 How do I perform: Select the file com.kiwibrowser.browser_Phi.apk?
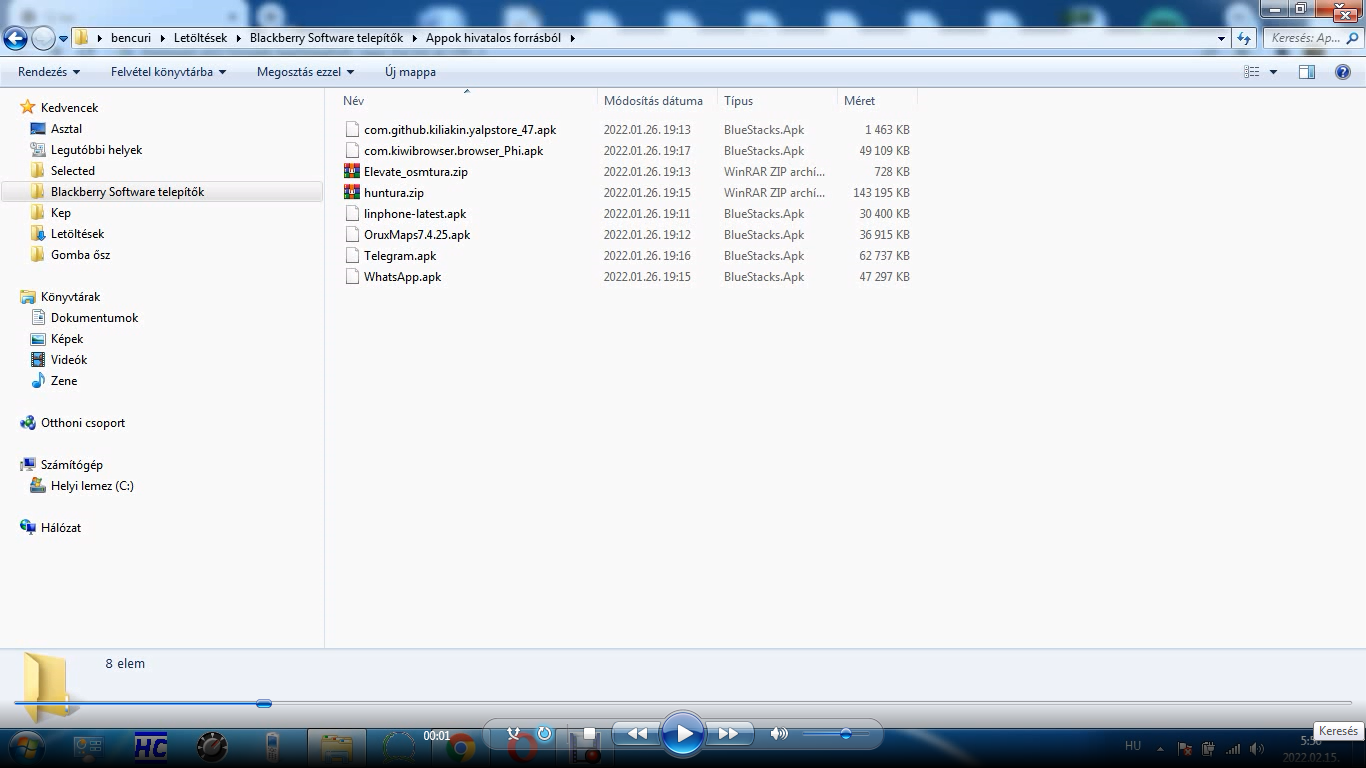pos(454,151)
